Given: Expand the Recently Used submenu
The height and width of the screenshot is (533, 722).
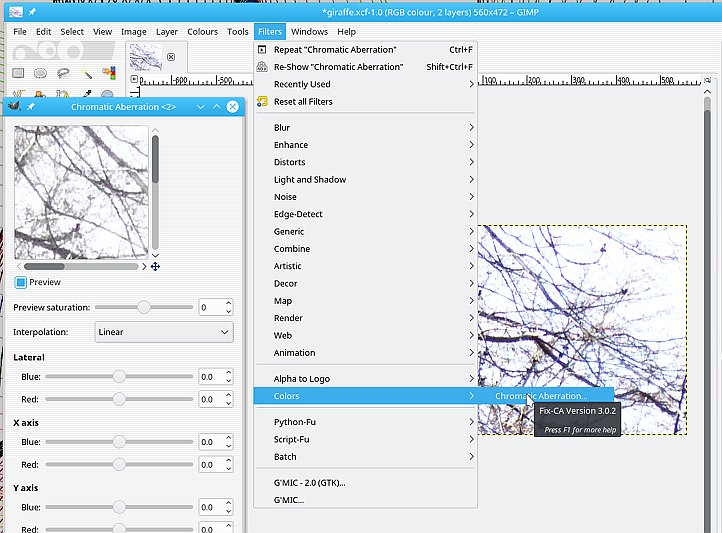Looking at the screenshot, I should pos(366,84).
